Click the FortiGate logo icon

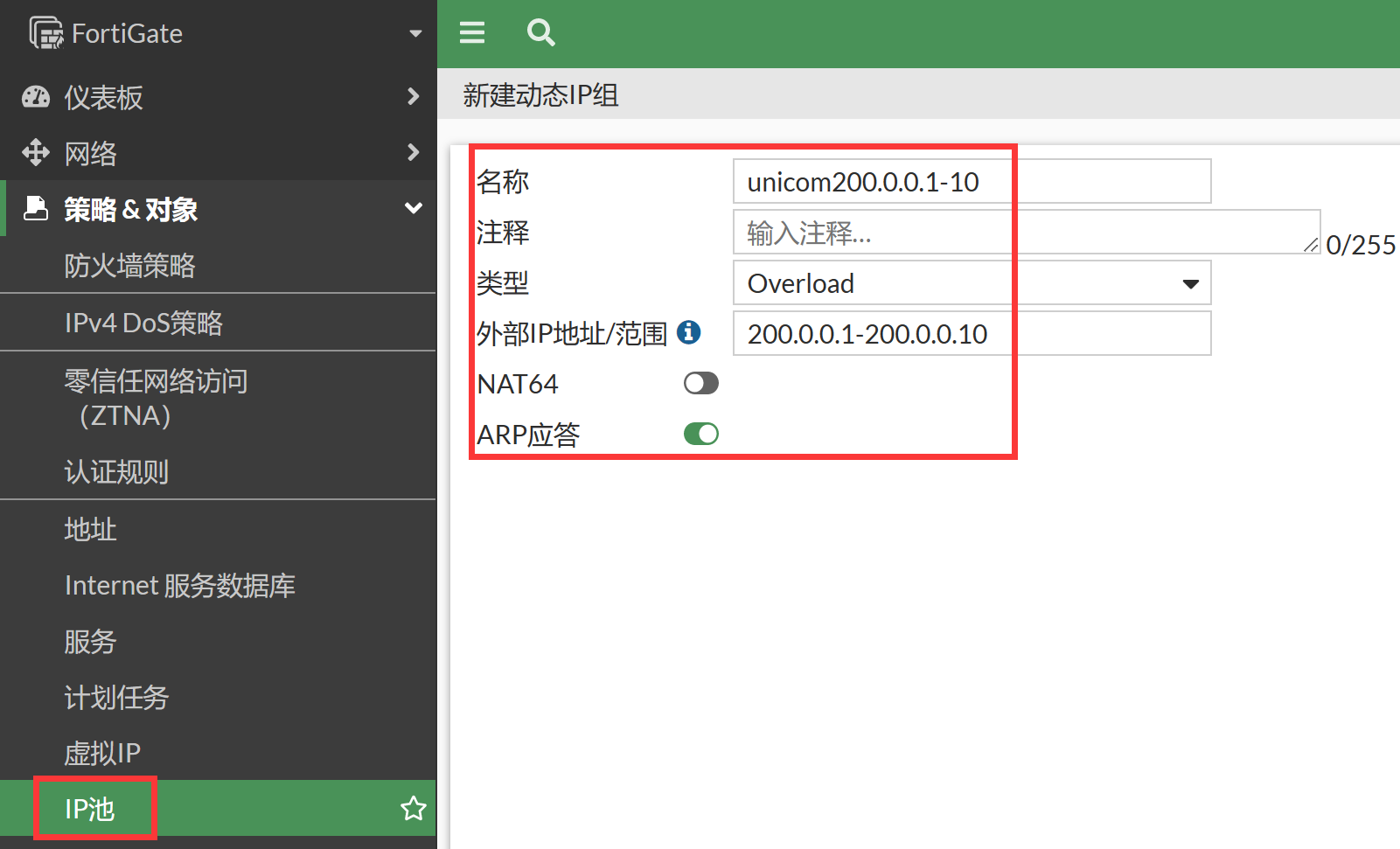click(46, 33)
